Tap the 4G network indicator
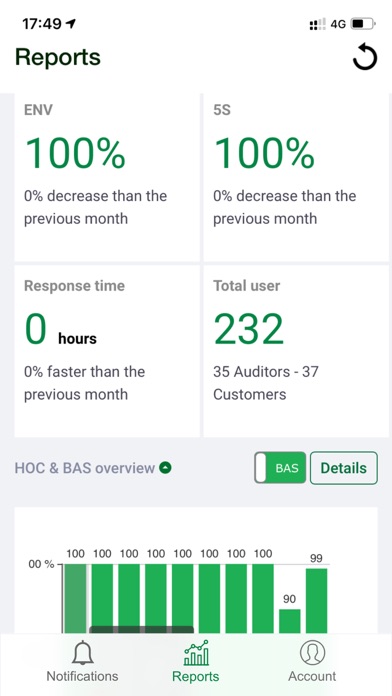 coord(338,24)
